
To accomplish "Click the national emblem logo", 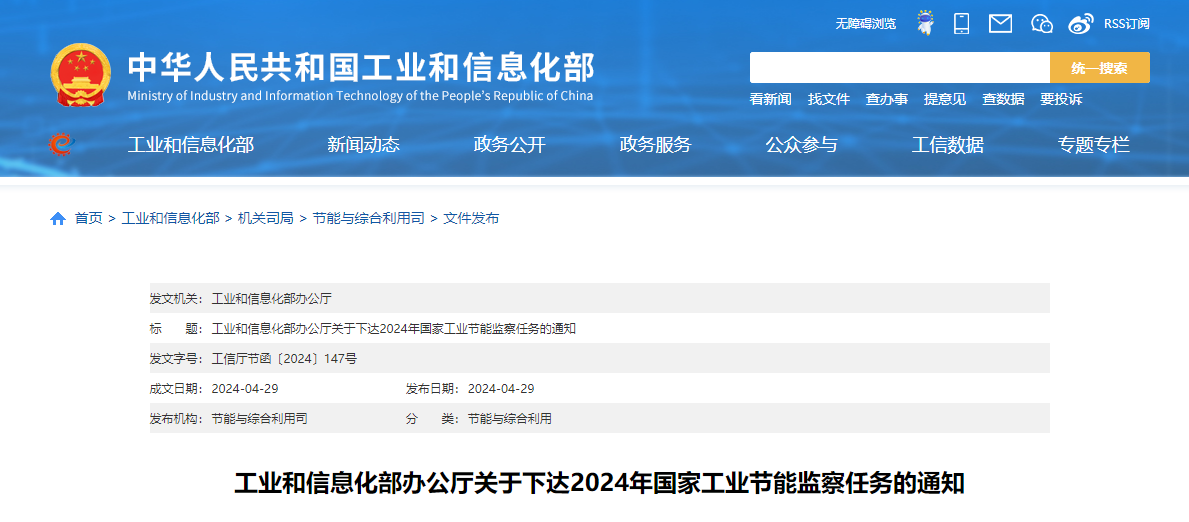I will tap(81, 75).
